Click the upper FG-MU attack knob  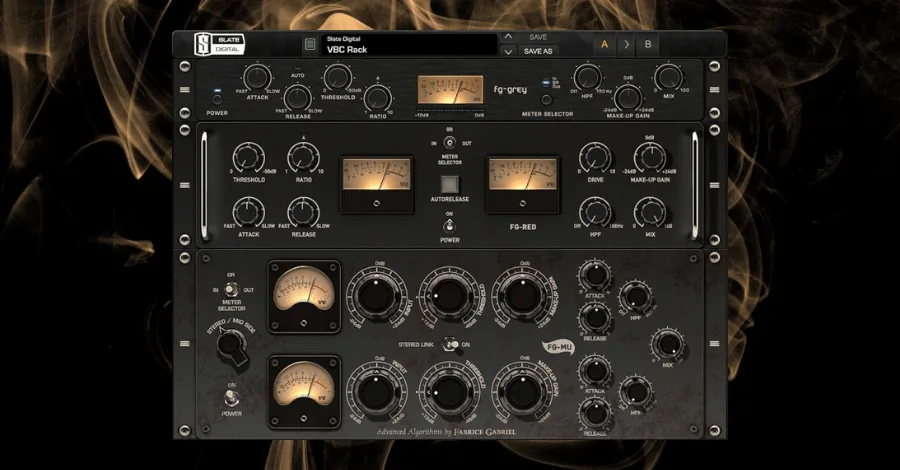click(x=595, y=275)
